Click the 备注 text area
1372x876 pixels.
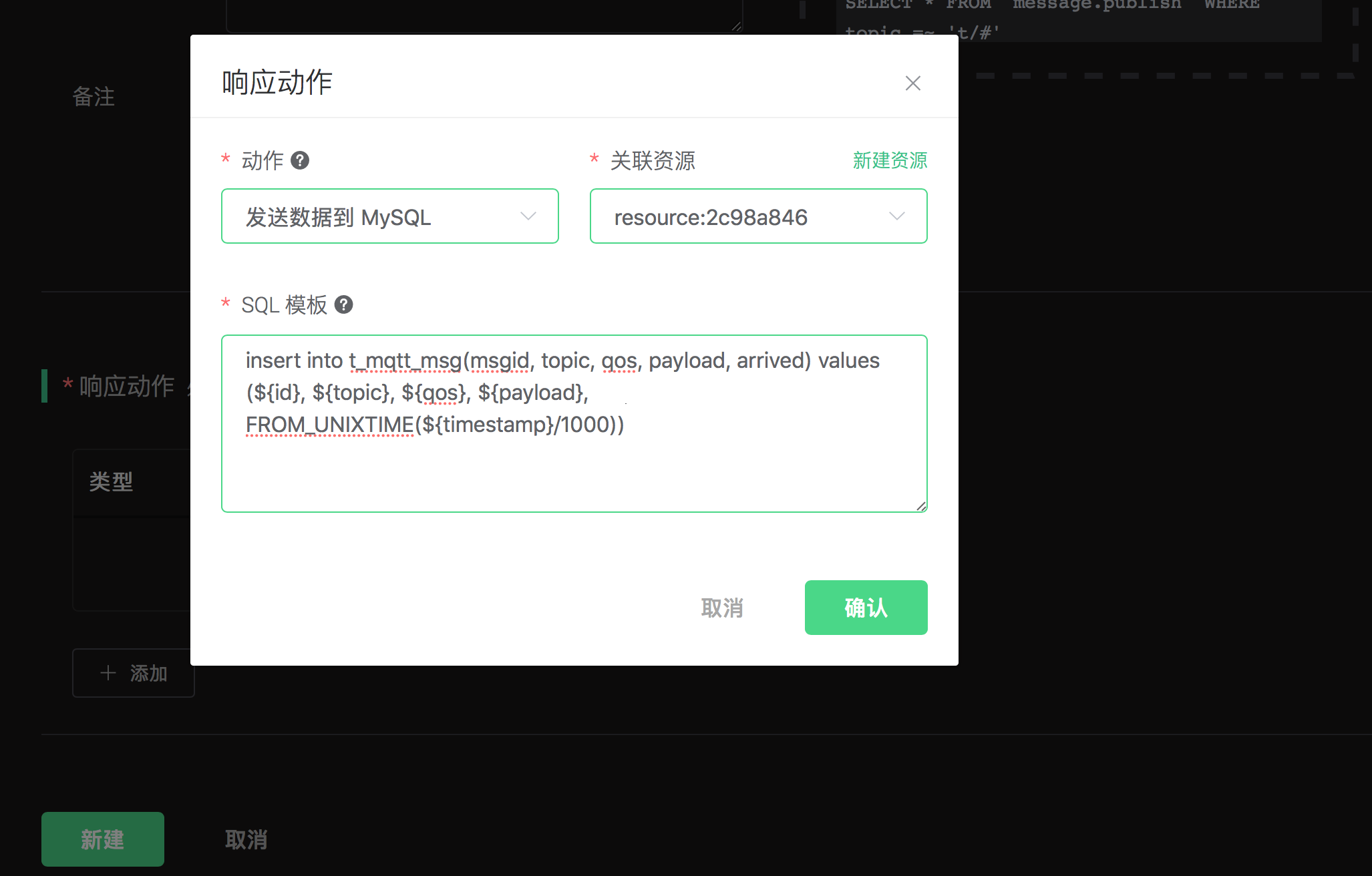484,15
